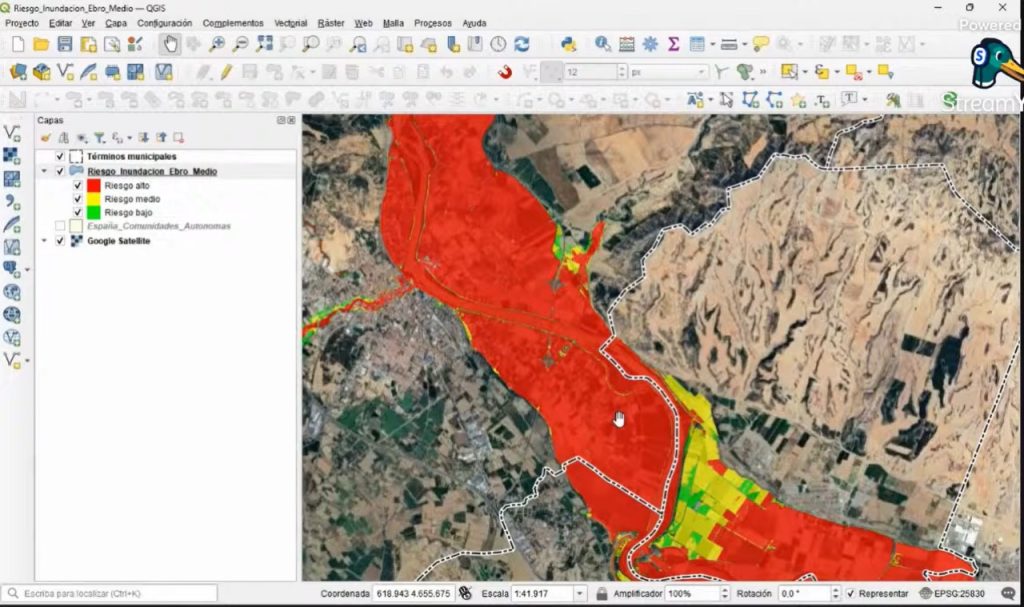
Task: Open the Ráster menu
Action: point(331,23)
